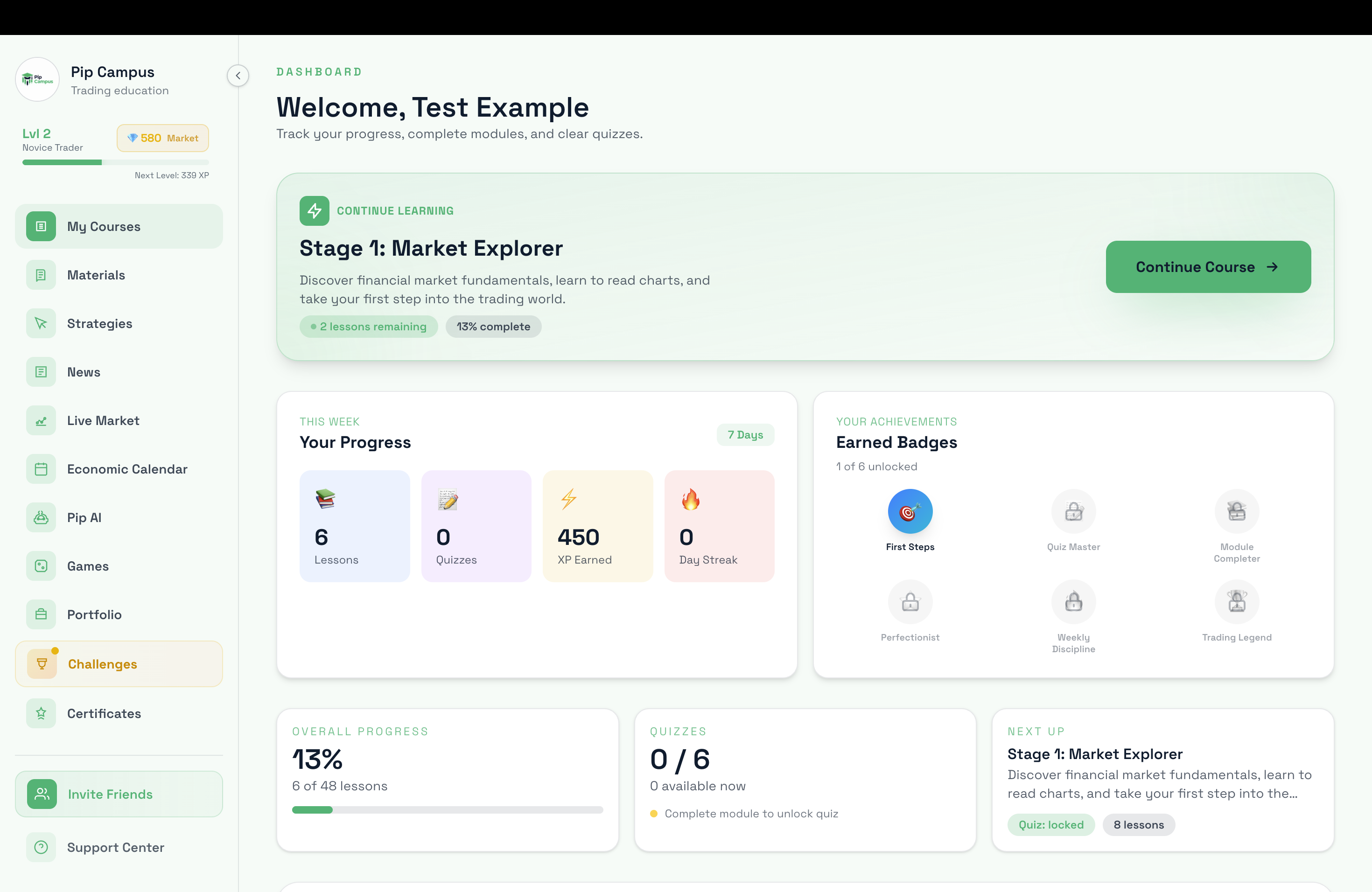Collapse the sidebar with chevron button
The height and width of the screenshot is (892, 1372).
[x=238, y=76]
